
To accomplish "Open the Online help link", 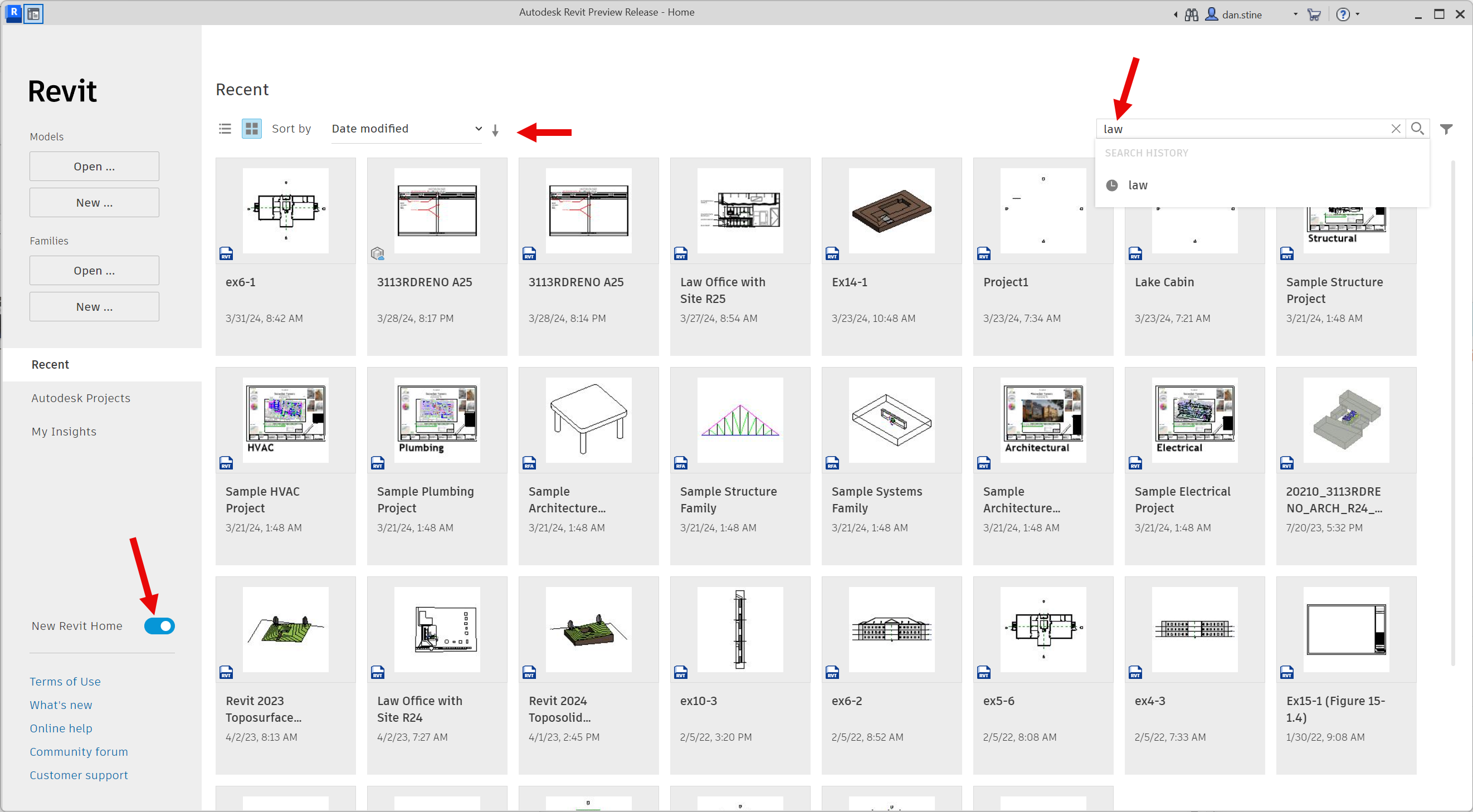I will click(x=61, y=728).
